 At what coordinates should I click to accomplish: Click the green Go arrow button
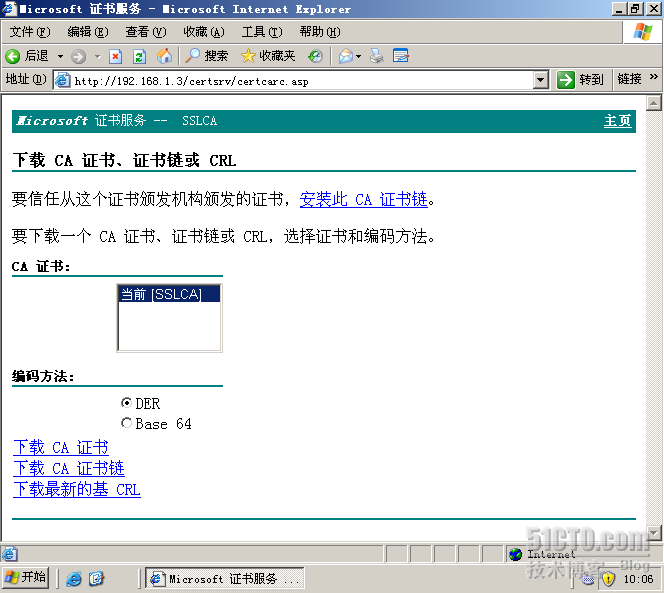coord(565,80)
